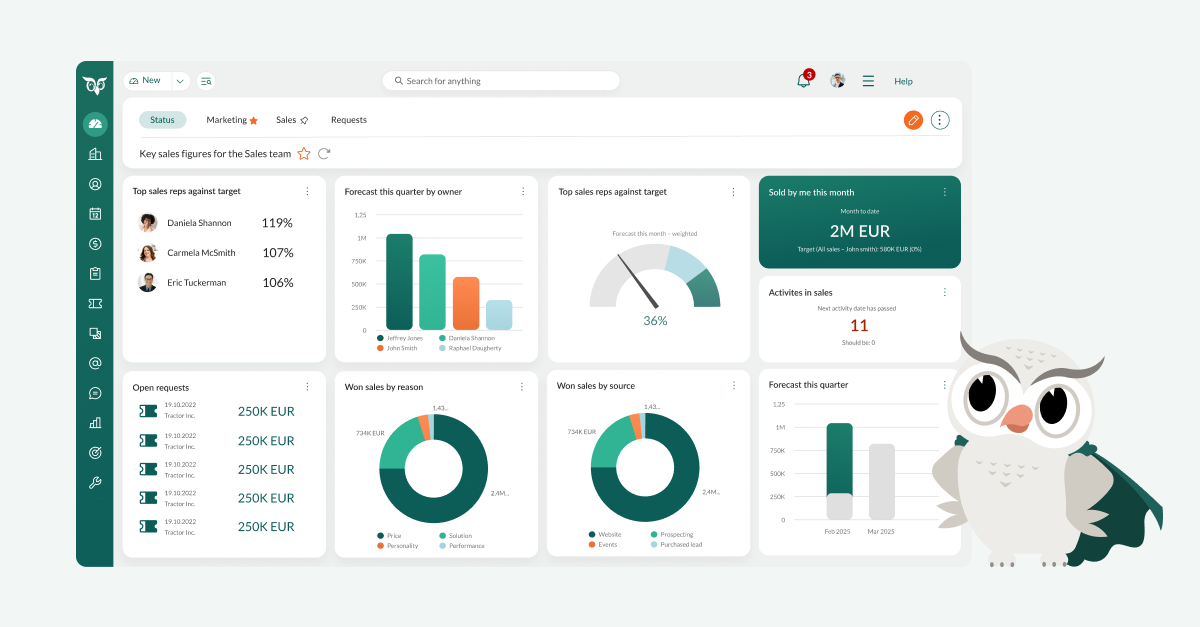Image resolution: width=1200 pixels, height=627 pixels.
Task: Switch to the Sales tab
Action: point(286,120)
